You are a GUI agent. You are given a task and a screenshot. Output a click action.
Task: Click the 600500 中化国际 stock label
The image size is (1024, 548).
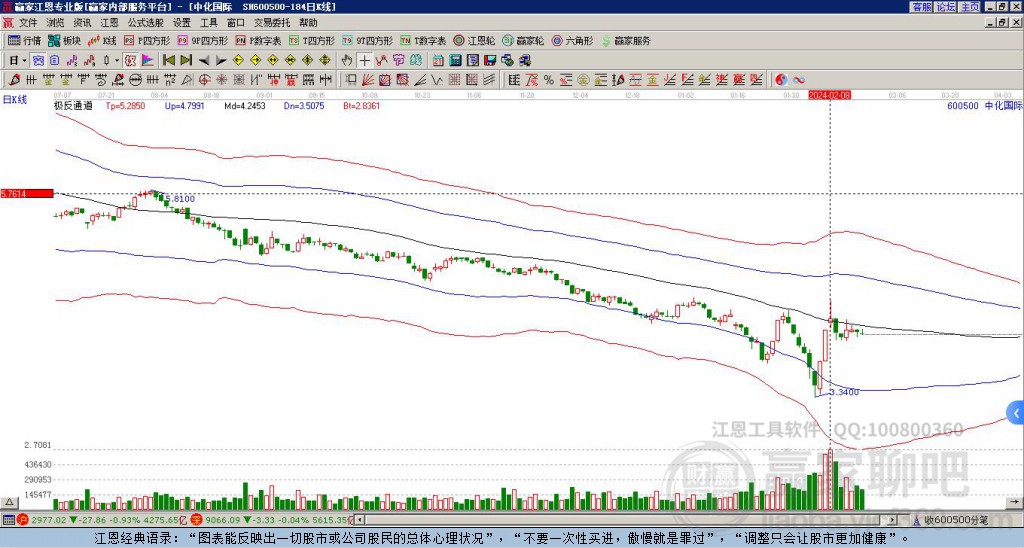984,105
